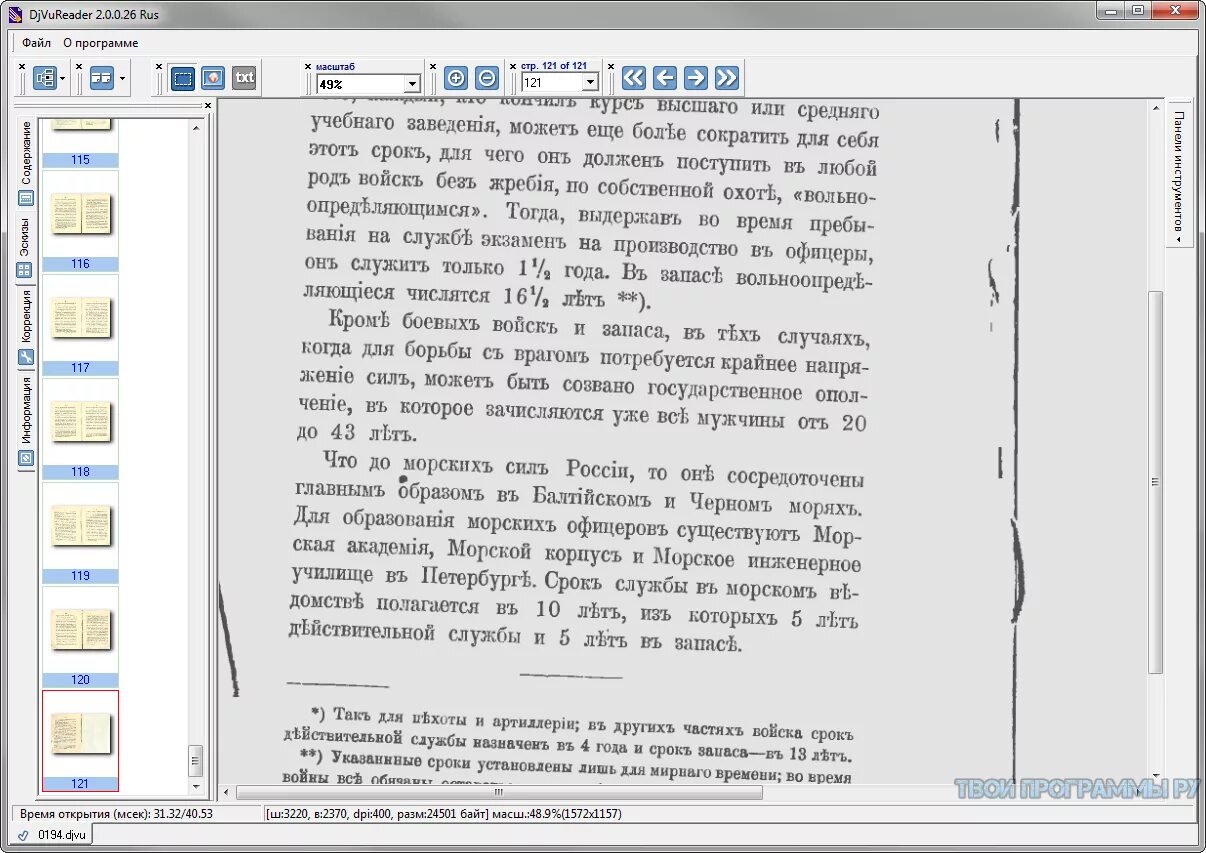Click the status bar image dimensions info
The width and height of the screenshot is (1206, 853).
pyautogui.click(x=443, y=814)
